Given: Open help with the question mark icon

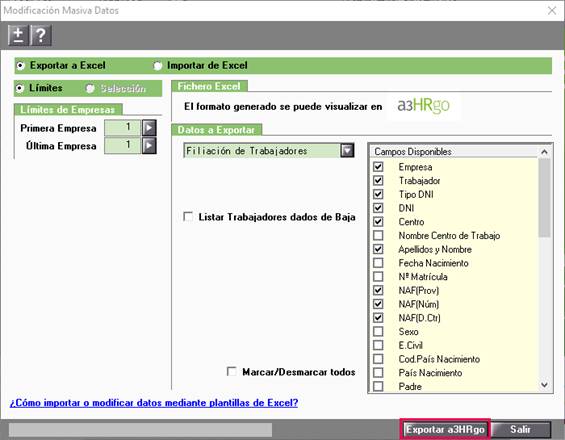Looking at the screenshot, I should pos(41,35).
